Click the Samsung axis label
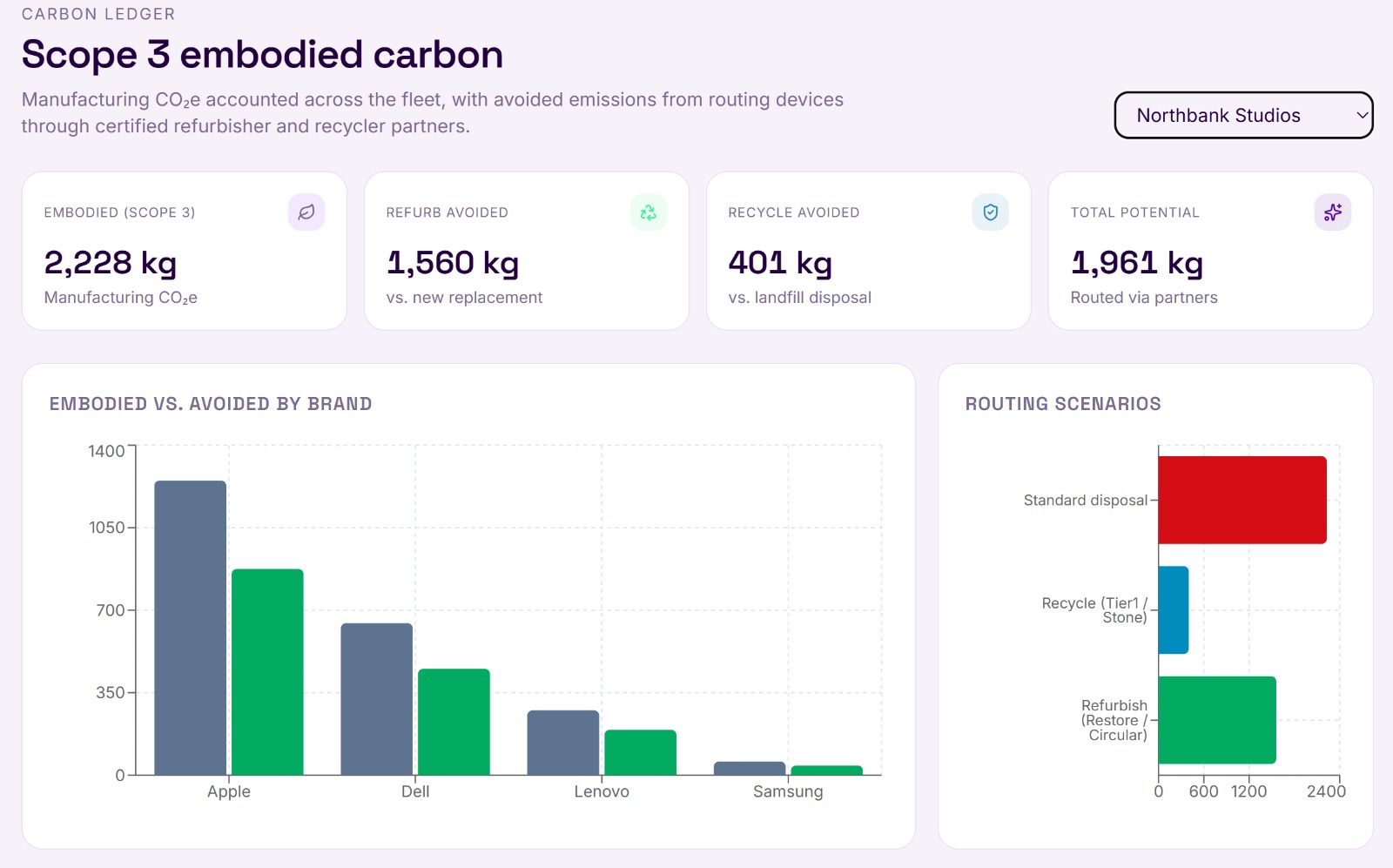The width and height of the screenshot is (1393, 868). pyautogui.click(x=788, y=791)
